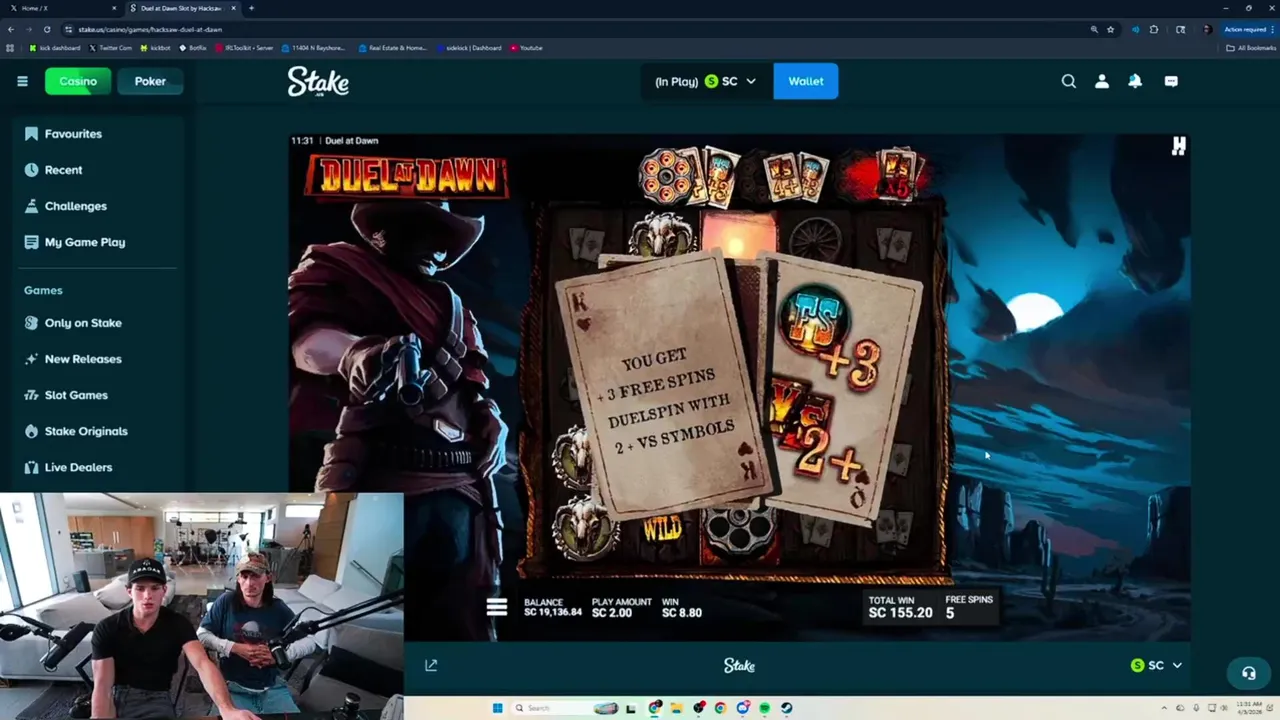Viewport: 1280px width, 720px height.
Task: Click the Live Dealers icon
Action: point(31,467)
